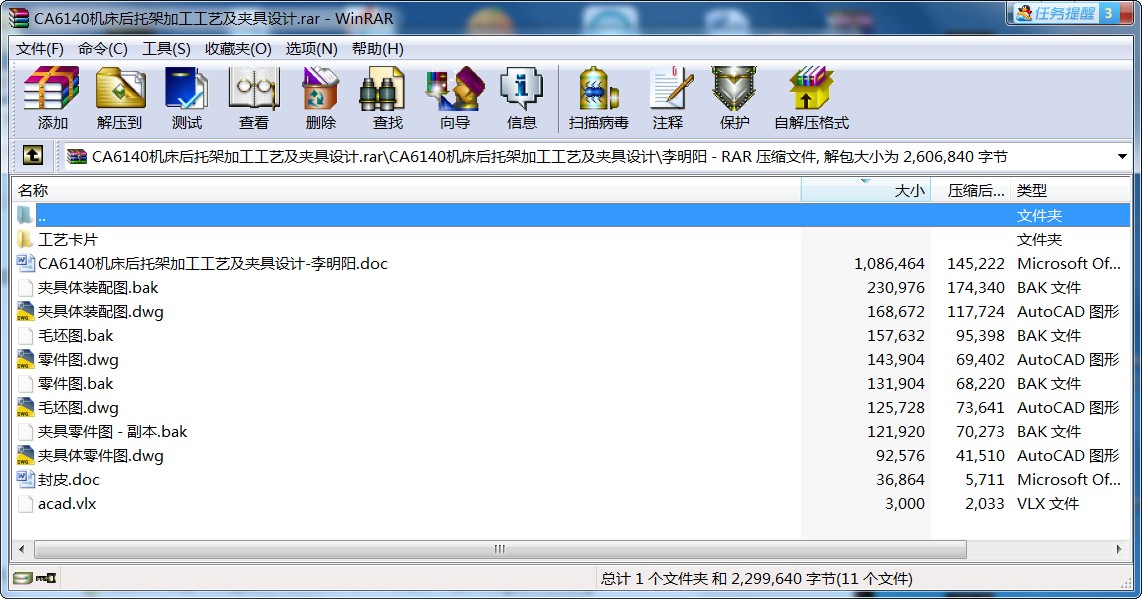The image size is (1142, 599).
Task: Click the 信息 (Info) toolbar icon
Action: (521, 89)
